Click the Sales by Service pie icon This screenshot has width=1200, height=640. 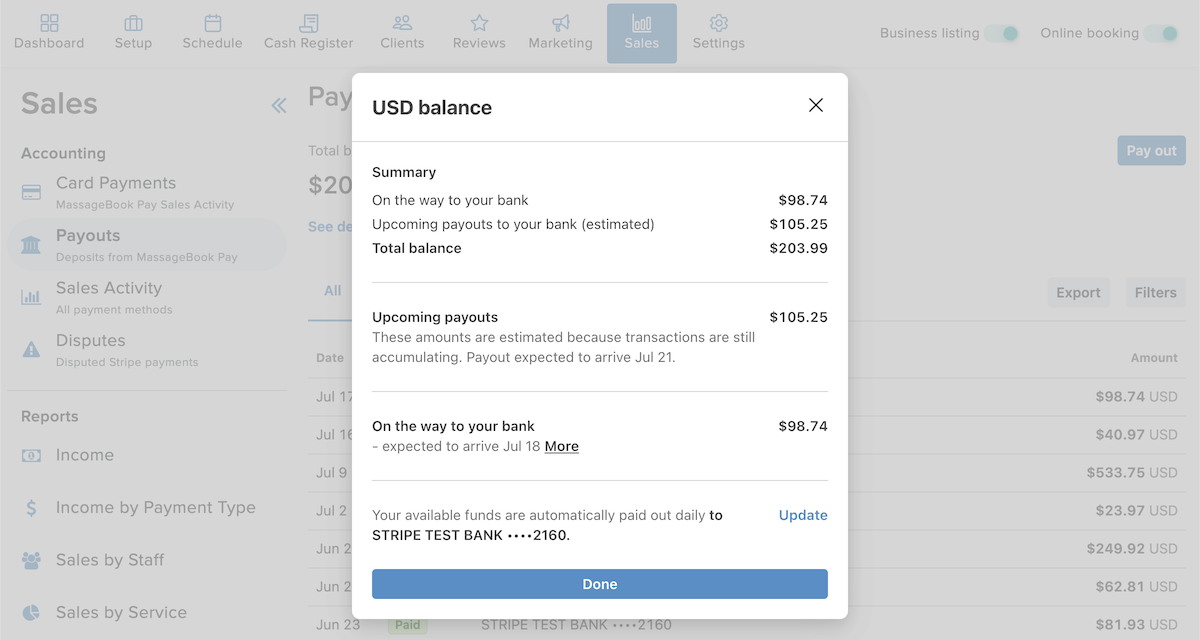pos(31,612)
